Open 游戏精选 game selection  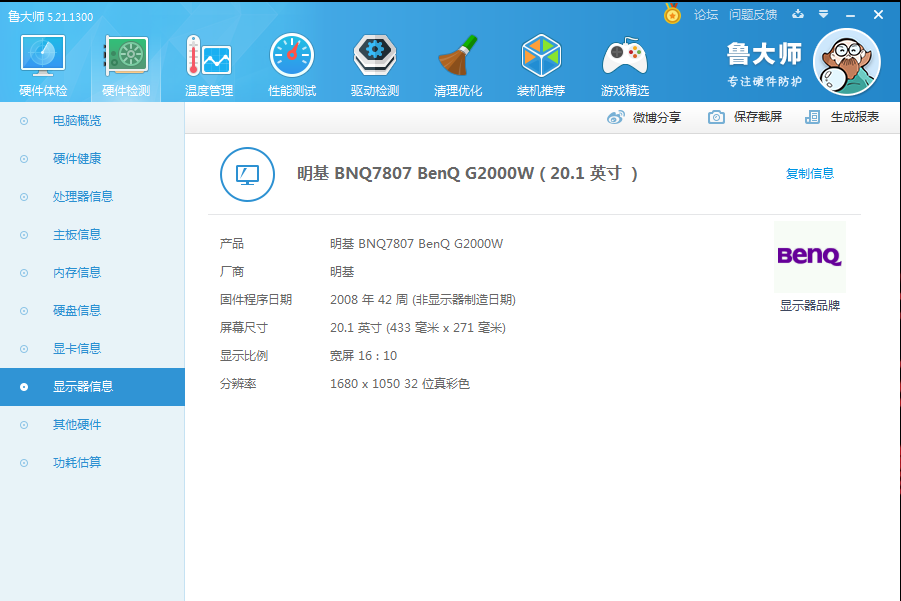pos(624,63)
